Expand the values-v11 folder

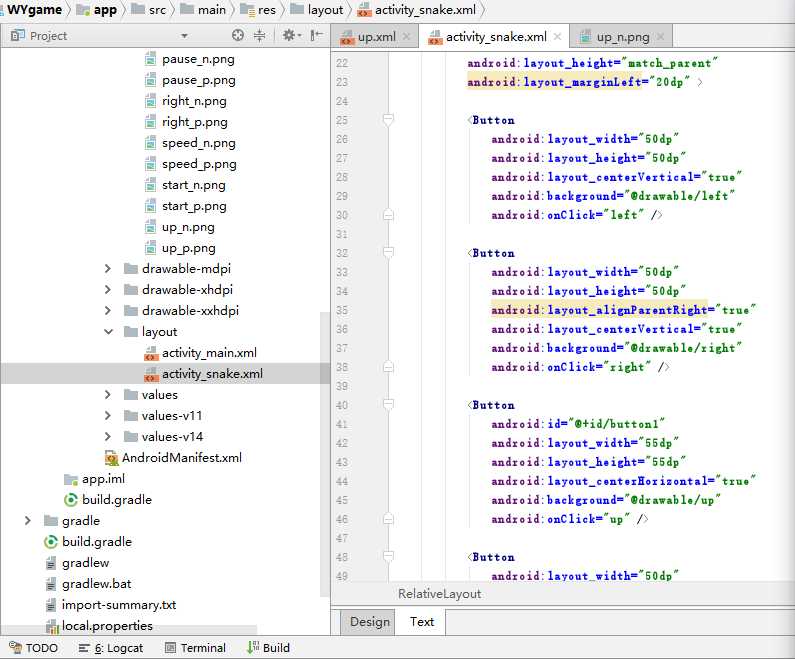click(x=108, y=416)
